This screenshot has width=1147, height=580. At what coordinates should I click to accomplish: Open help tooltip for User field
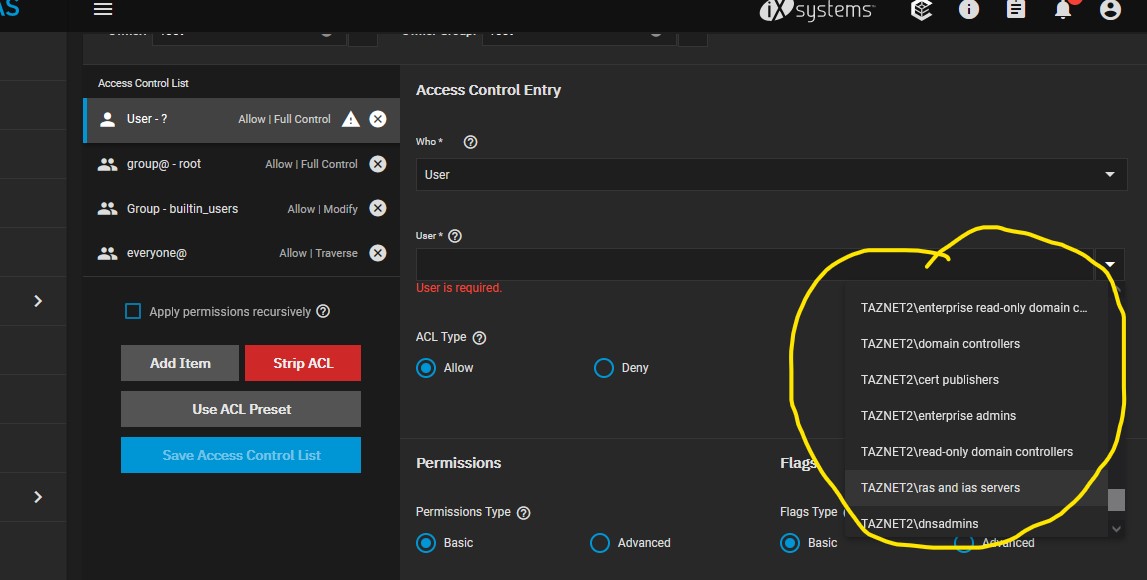point(455,236)
